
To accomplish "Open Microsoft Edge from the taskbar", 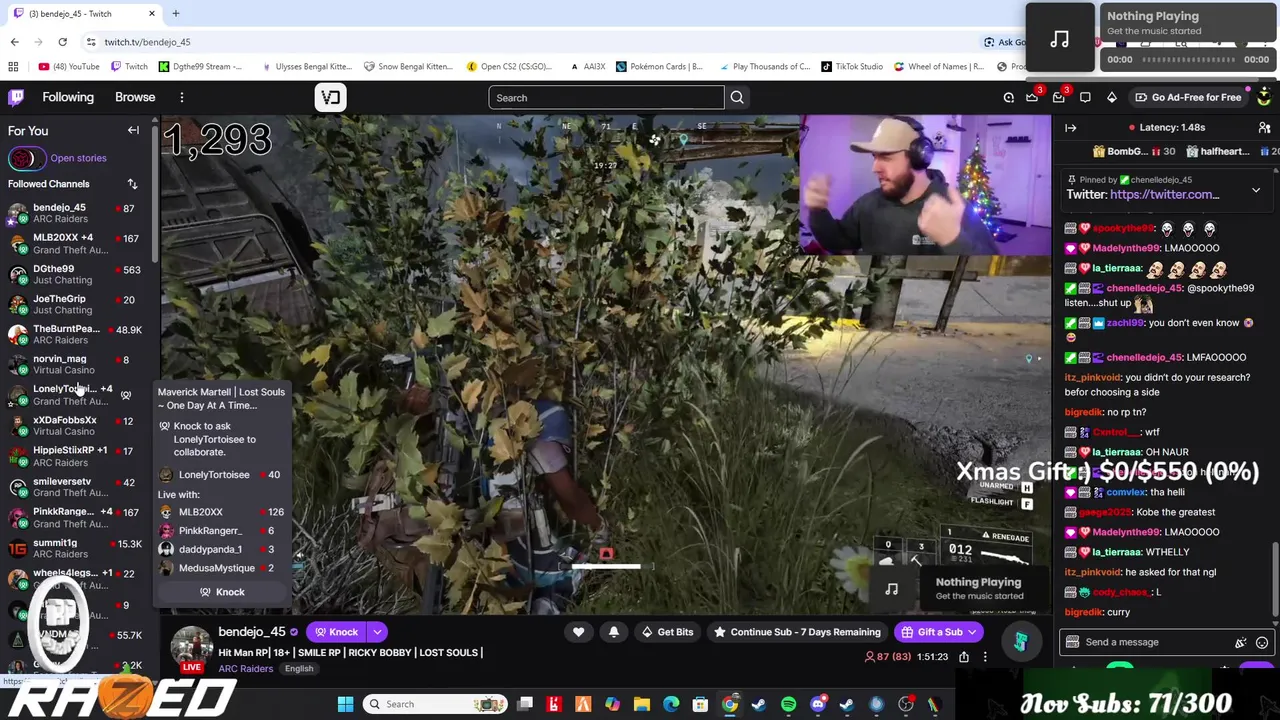I will coord(671,704).
